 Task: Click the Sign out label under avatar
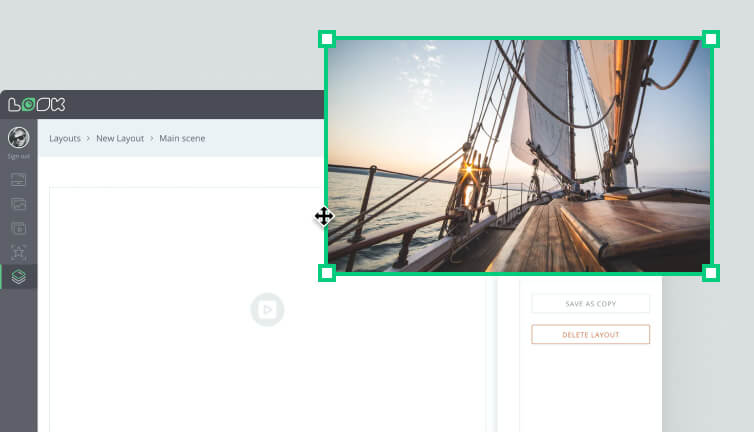click(19, 156)
